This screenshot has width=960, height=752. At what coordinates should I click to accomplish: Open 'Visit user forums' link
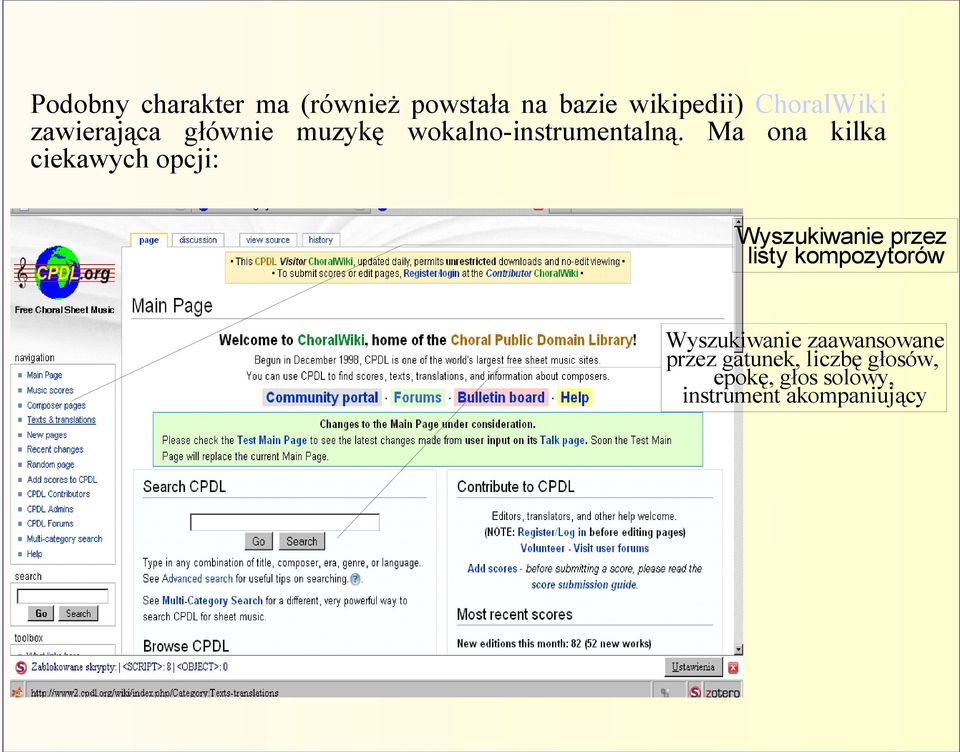(611, 548)
